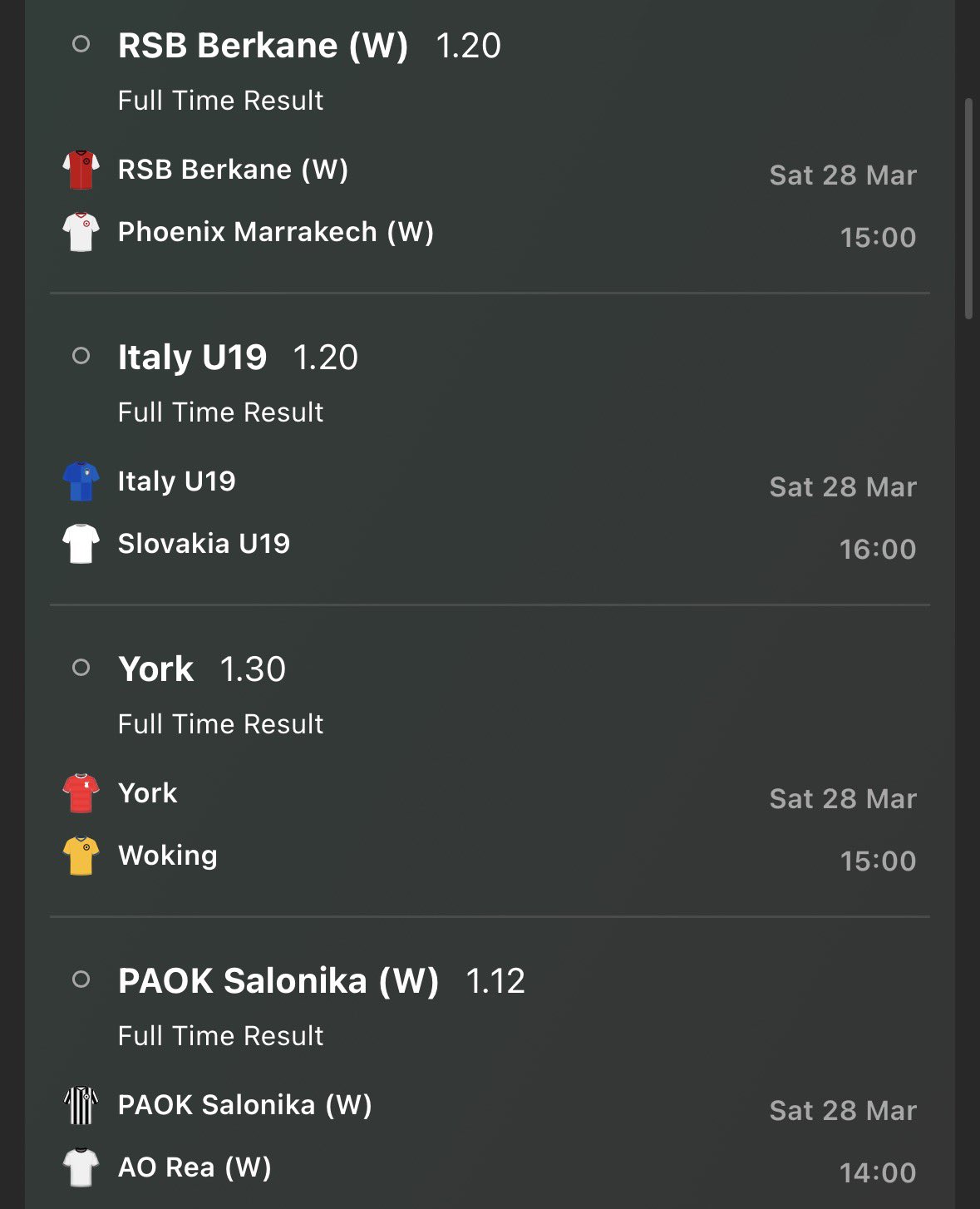The height and width of the screenshot is (1209, 980).
Task: Open the Phoenix Marrakech (W) team name
Action: (x=275, y=232)
